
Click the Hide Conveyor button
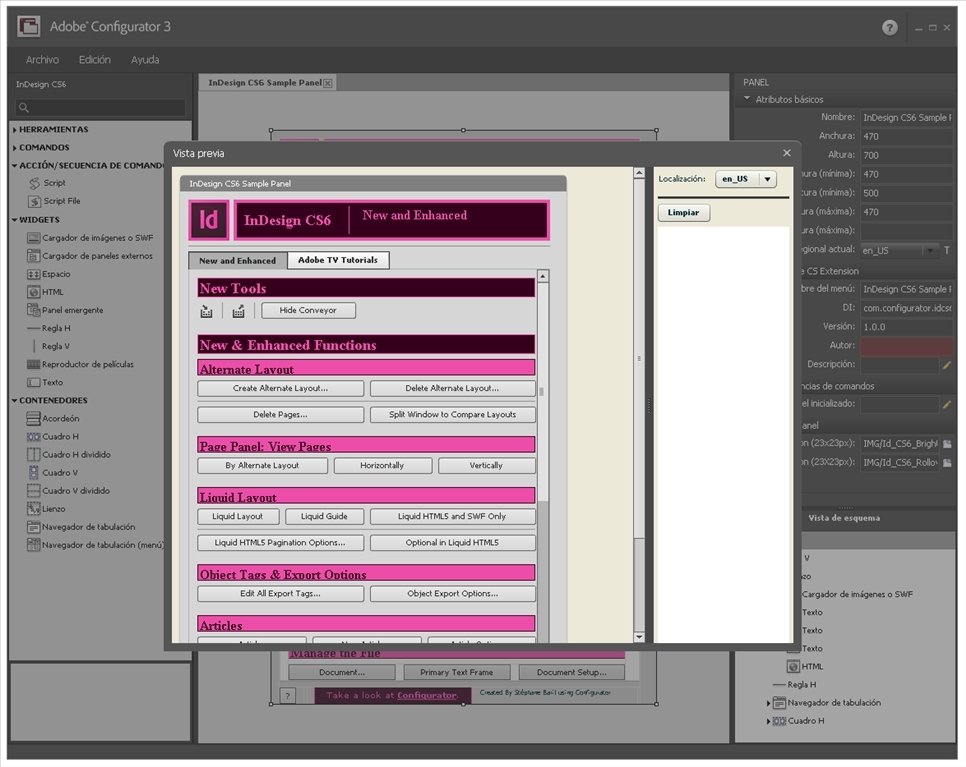click(308, 310)
